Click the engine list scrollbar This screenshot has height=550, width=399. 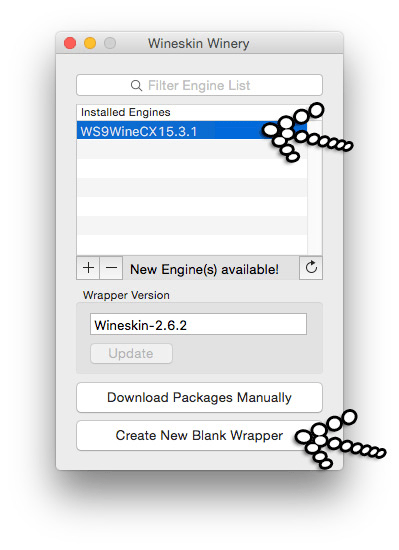point(315,188)
